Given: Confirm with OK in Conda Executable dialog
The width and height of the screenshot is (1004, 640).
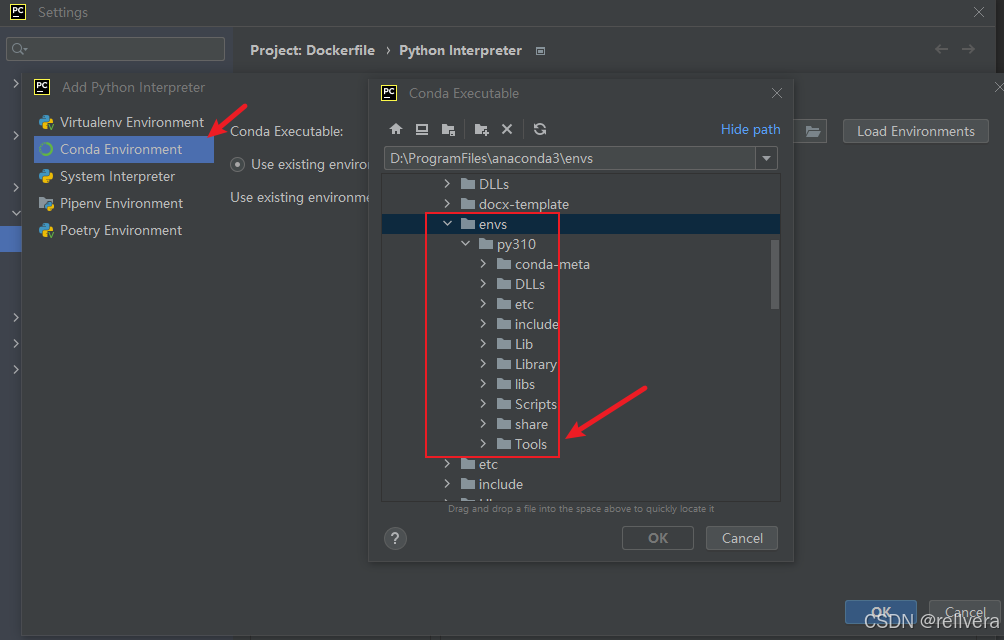Looking at the screenshot, I should 658,538.
